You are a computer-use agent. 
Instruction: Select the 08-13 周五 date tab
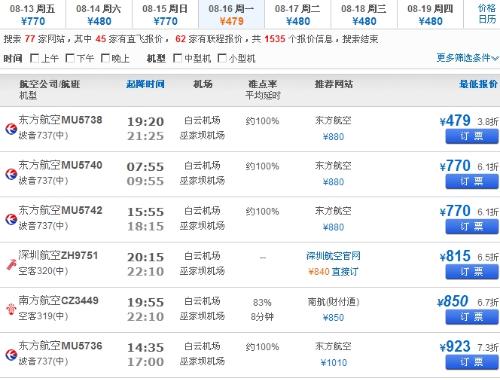click(x=33, y=15)
